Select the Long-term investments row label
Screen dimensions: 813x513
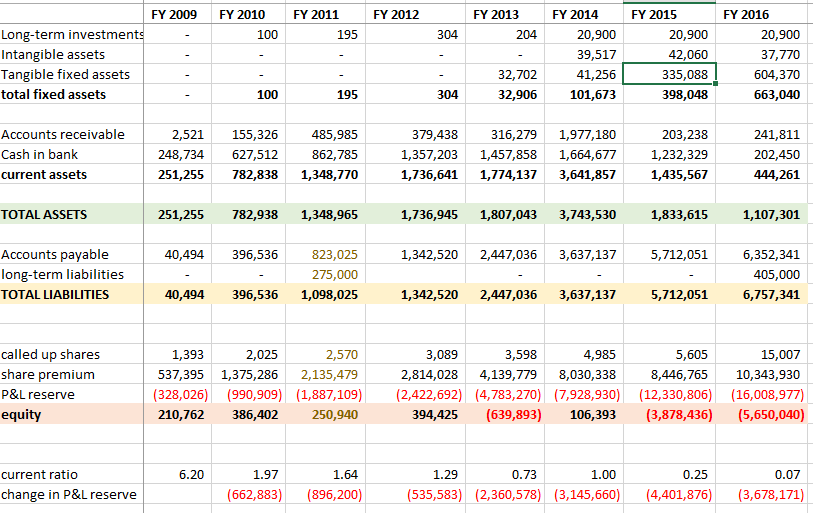point(71,35)
